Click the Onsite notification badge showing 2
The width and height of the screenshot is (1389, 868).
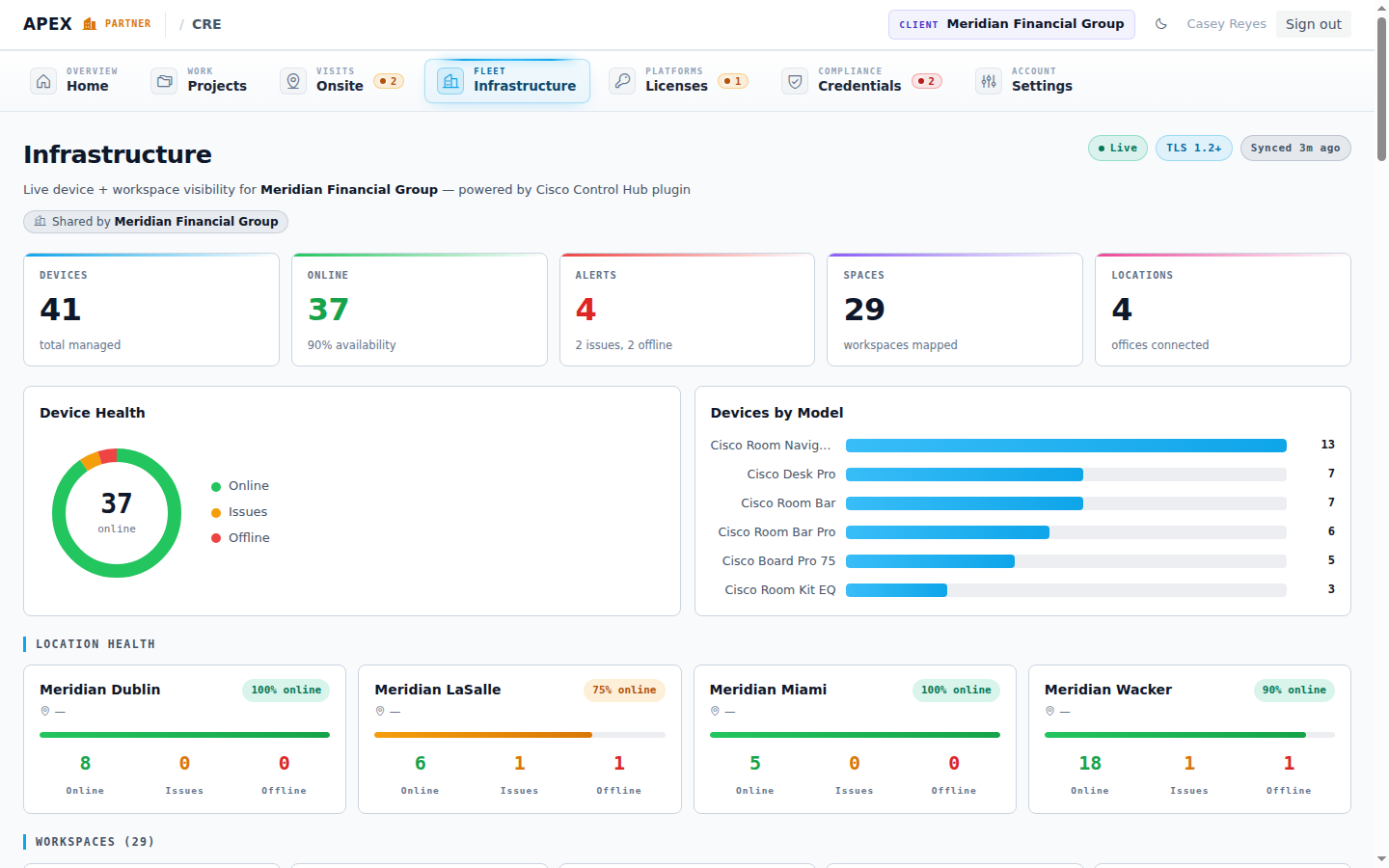click(x=389, y=81)
